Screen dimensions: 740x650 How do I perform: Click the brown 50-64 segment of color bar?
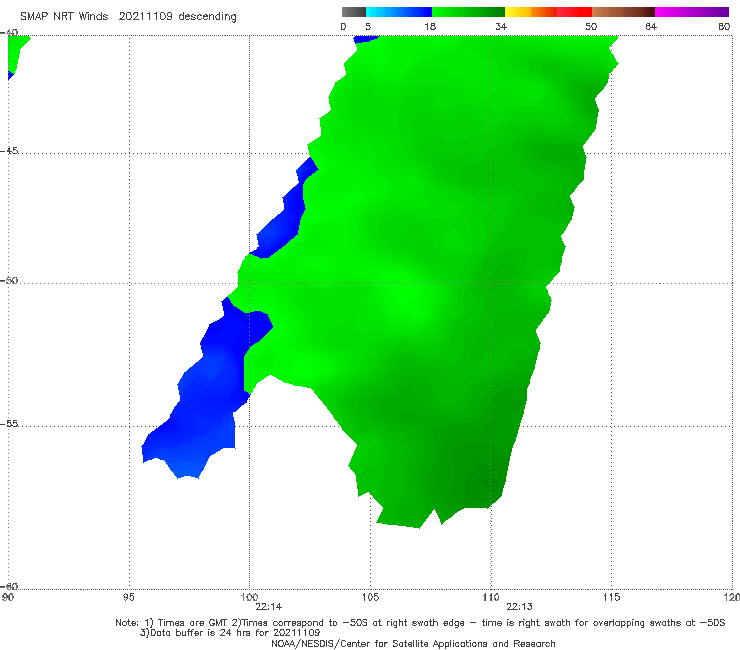click(x=623, y=12)
